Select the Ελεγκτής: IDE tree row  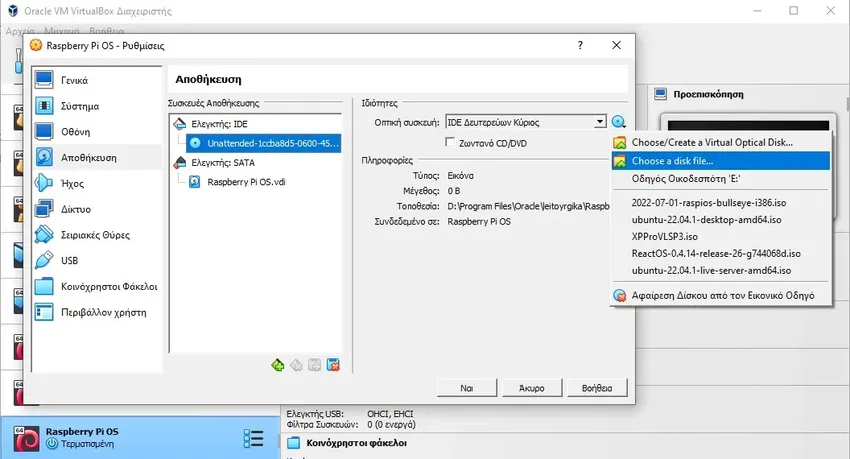(x=256, y=124)
